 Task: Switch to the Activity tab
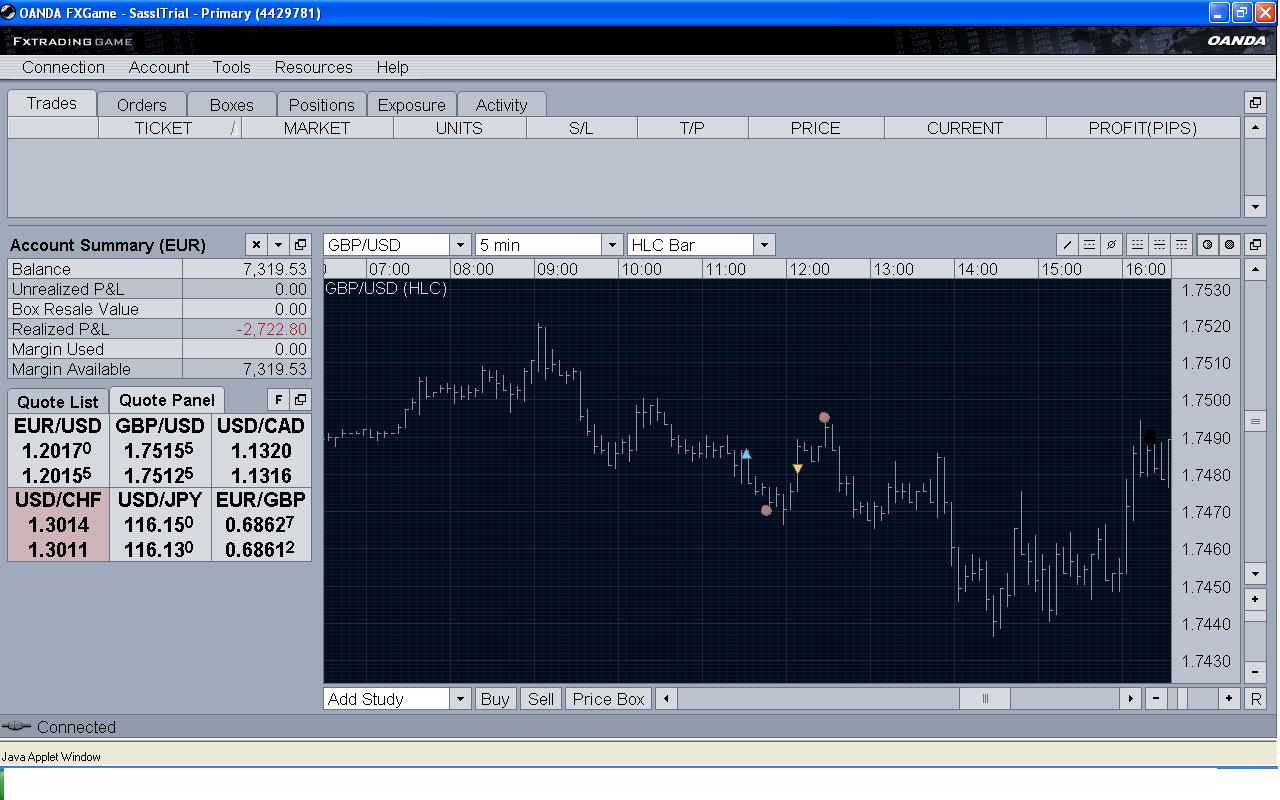tap(502, 105)
